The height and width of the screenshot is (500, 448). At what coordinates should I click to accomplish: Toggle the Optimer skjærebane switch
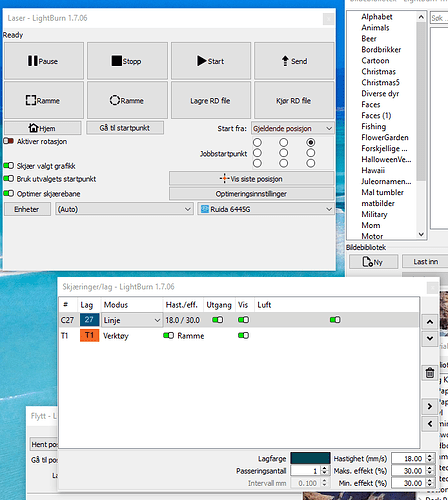click(x=8, y=193)
